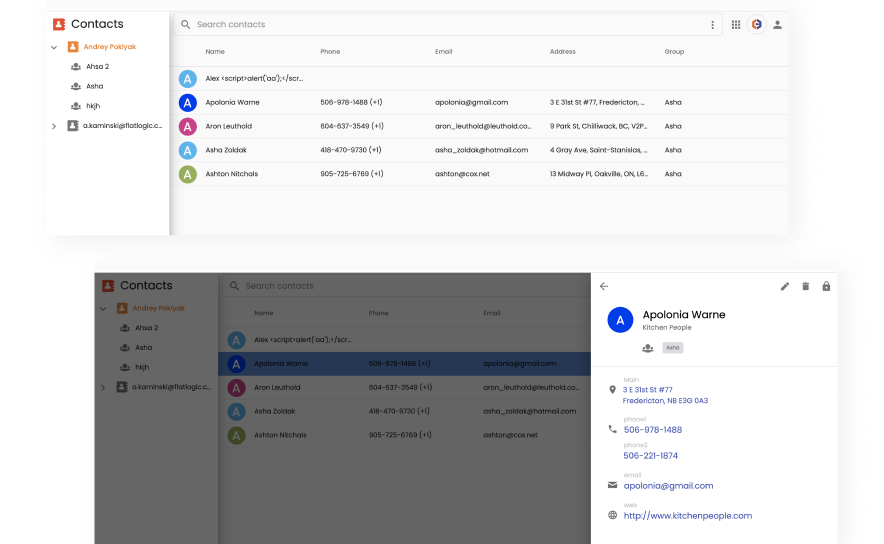Click the back arrow in contact details panel
884x544 pixels.
pos(604,287)
